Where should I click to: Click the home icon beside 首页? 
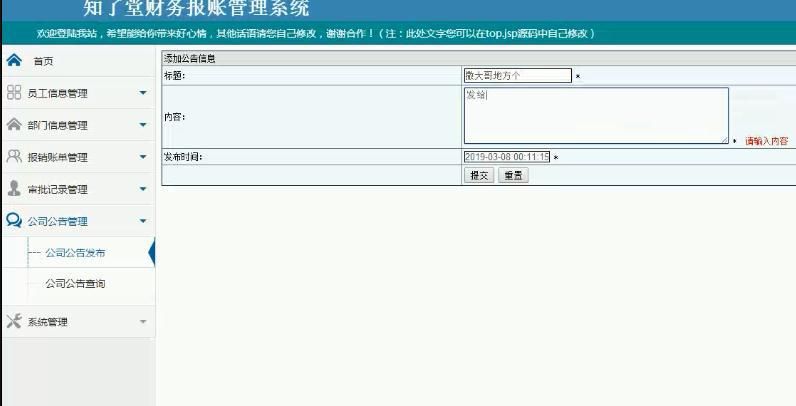(14, 60)
